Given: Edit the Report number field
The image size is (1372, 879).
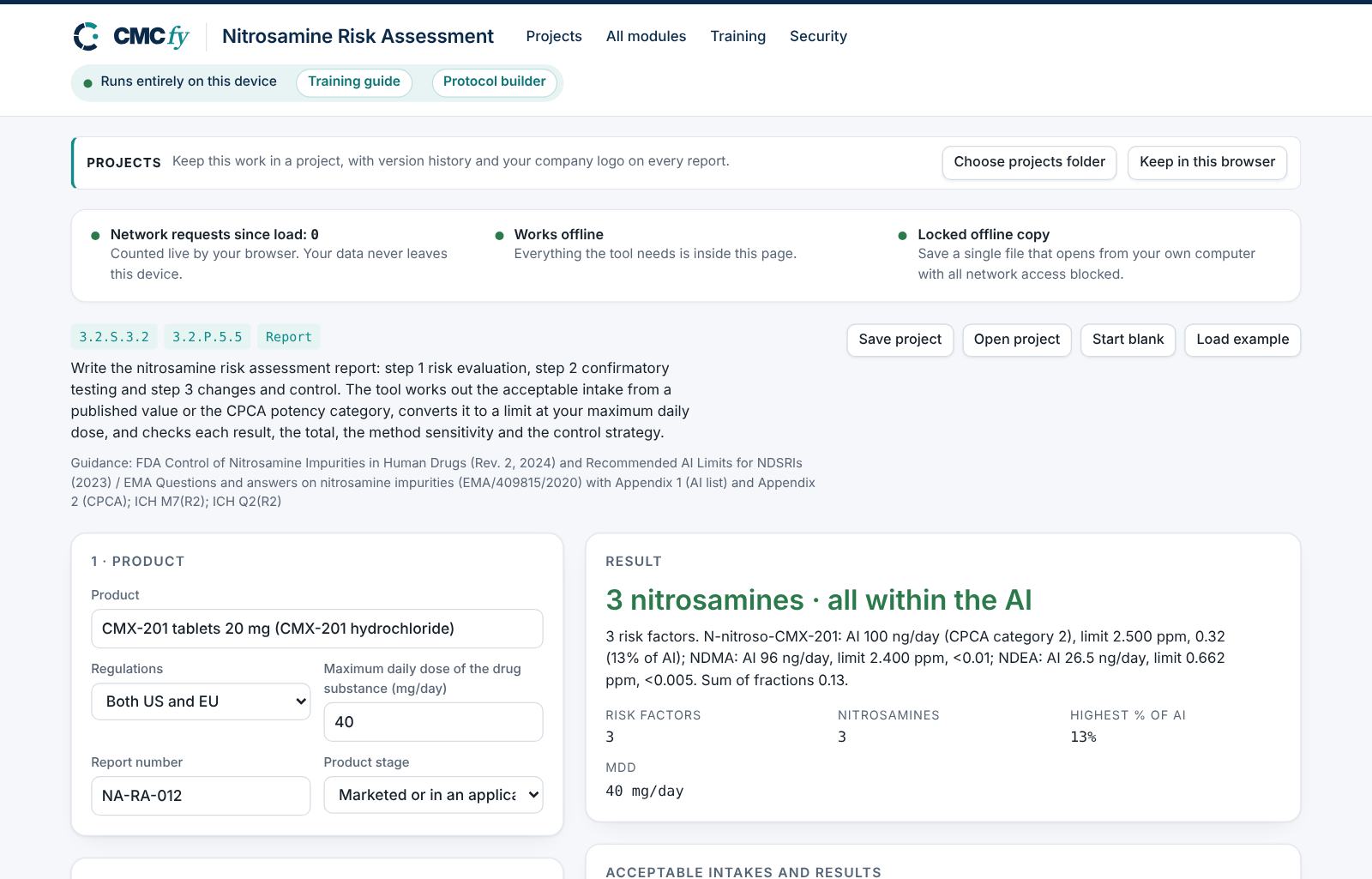Looking at the screenshot, I should [x=201, y=796].
